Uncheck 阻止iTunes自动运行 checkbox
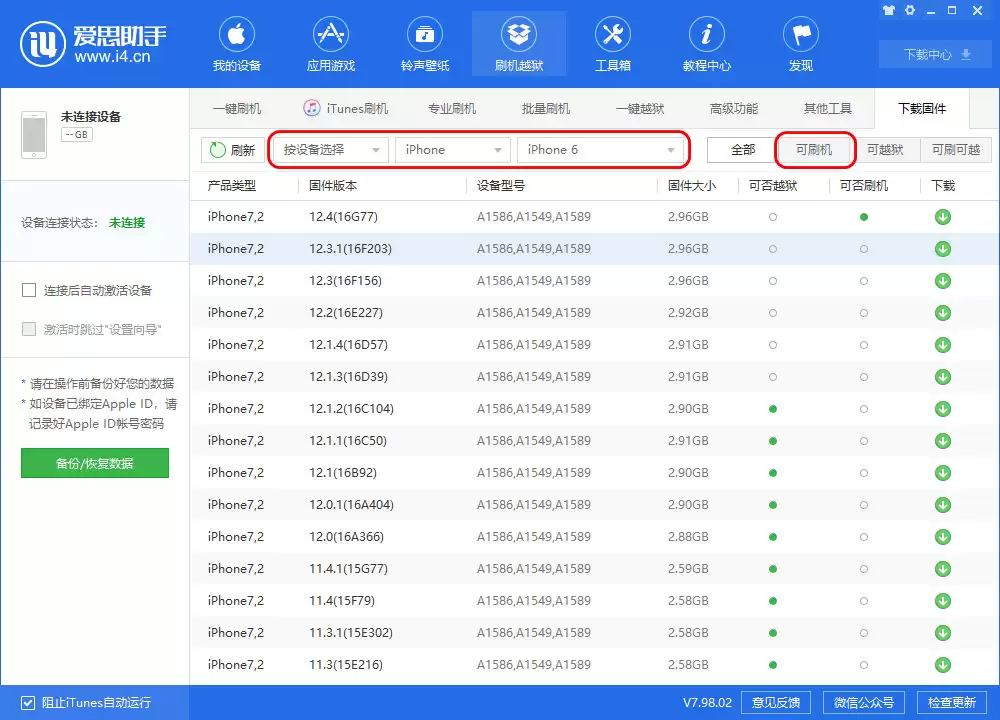Viewport: 1000px width, 720px height. click(x=27, y=703)
